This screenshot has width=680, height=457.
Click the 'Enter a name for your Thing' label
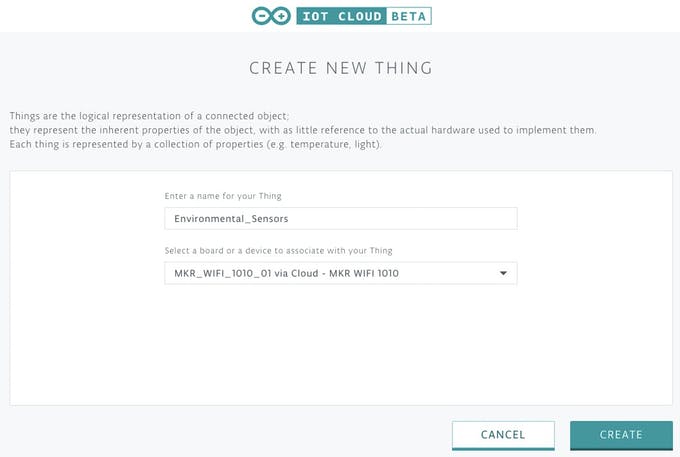coord(223,196)
